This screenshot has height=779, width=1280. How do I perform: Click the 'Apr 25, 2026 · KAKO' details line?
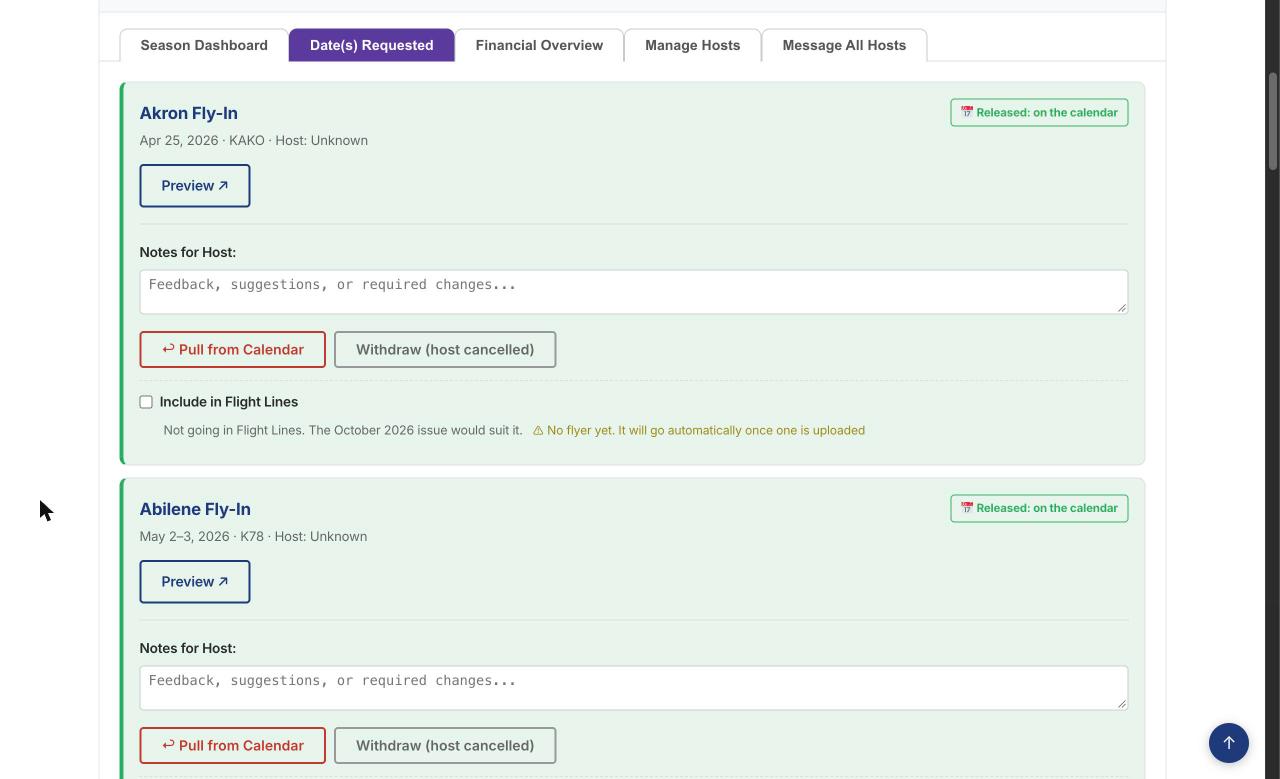coord(254,140)
